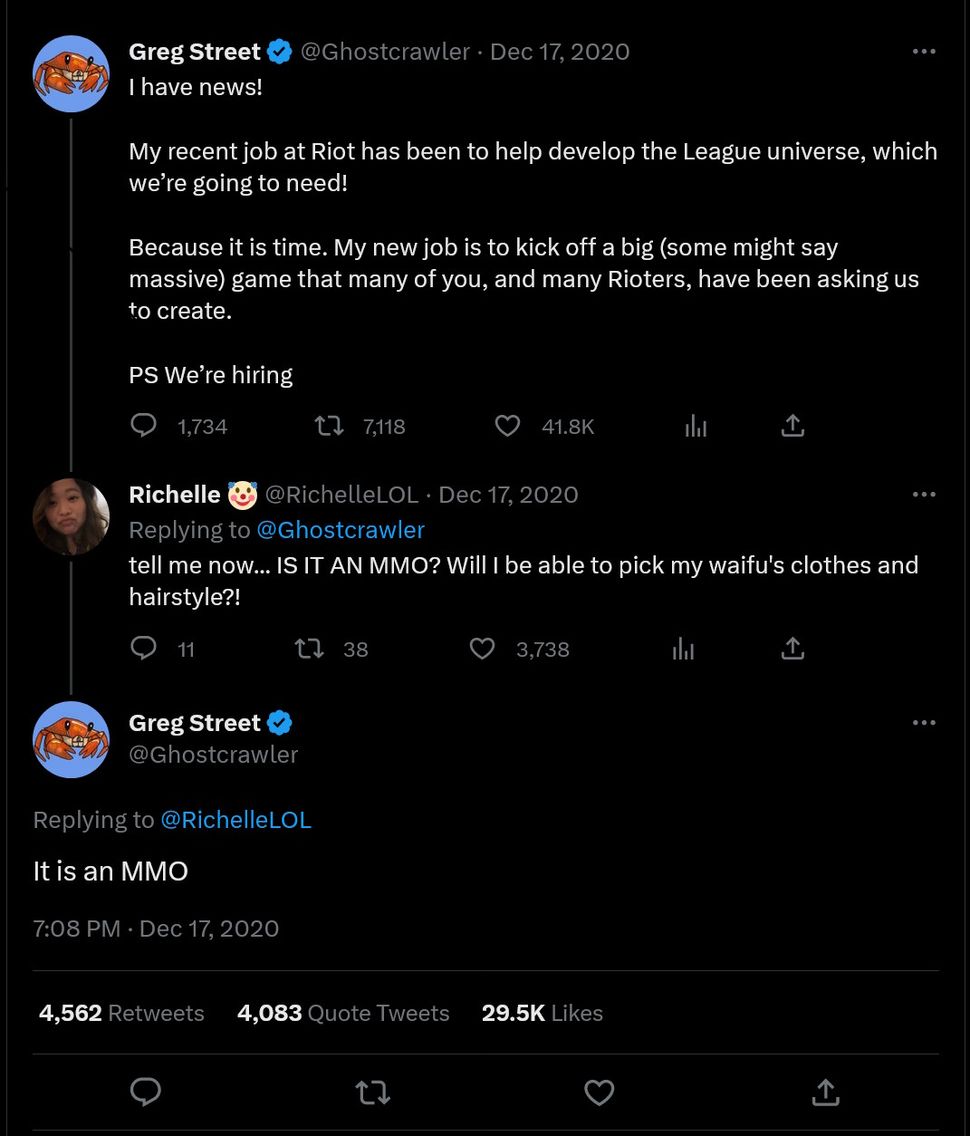View the 4,562 Retweets list
The image size is (970, 1136).
tap(121, 1013)
